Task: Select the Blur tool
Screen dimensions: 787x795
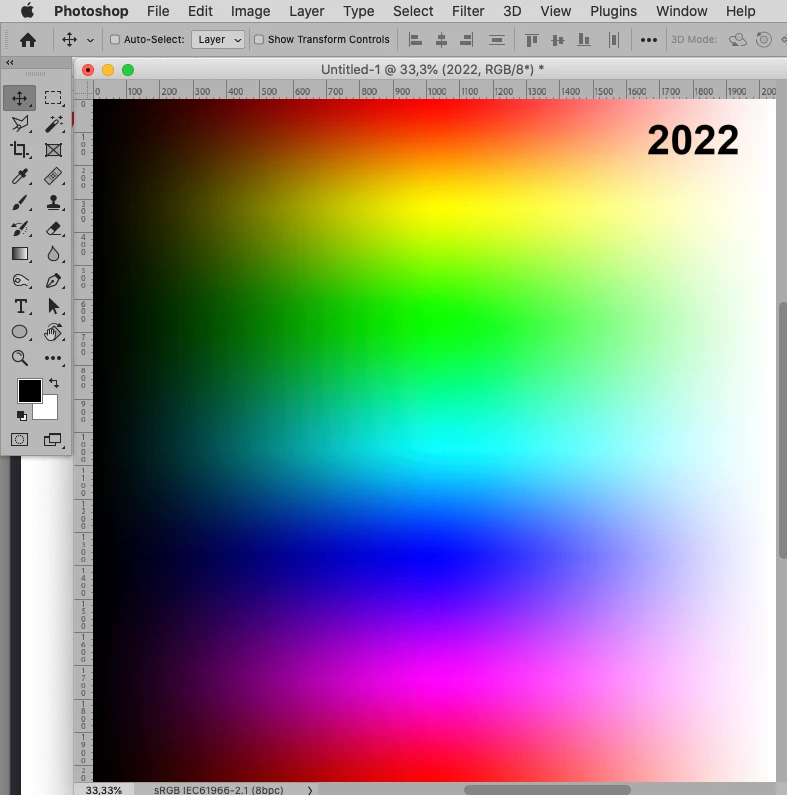Action: pyautogui.click(x=53, y=254)
